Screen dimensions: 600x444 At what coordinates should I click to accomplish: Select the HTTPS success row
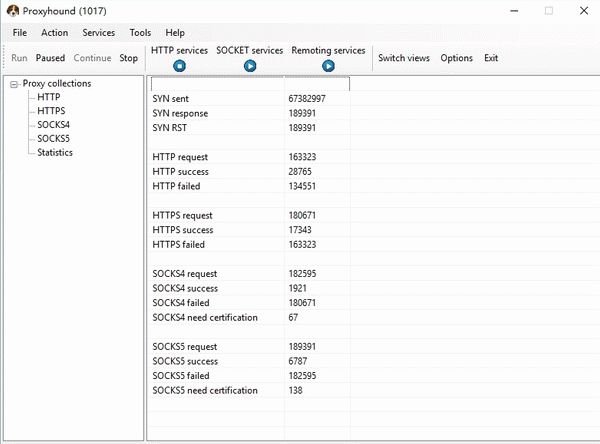pos(250,230)
